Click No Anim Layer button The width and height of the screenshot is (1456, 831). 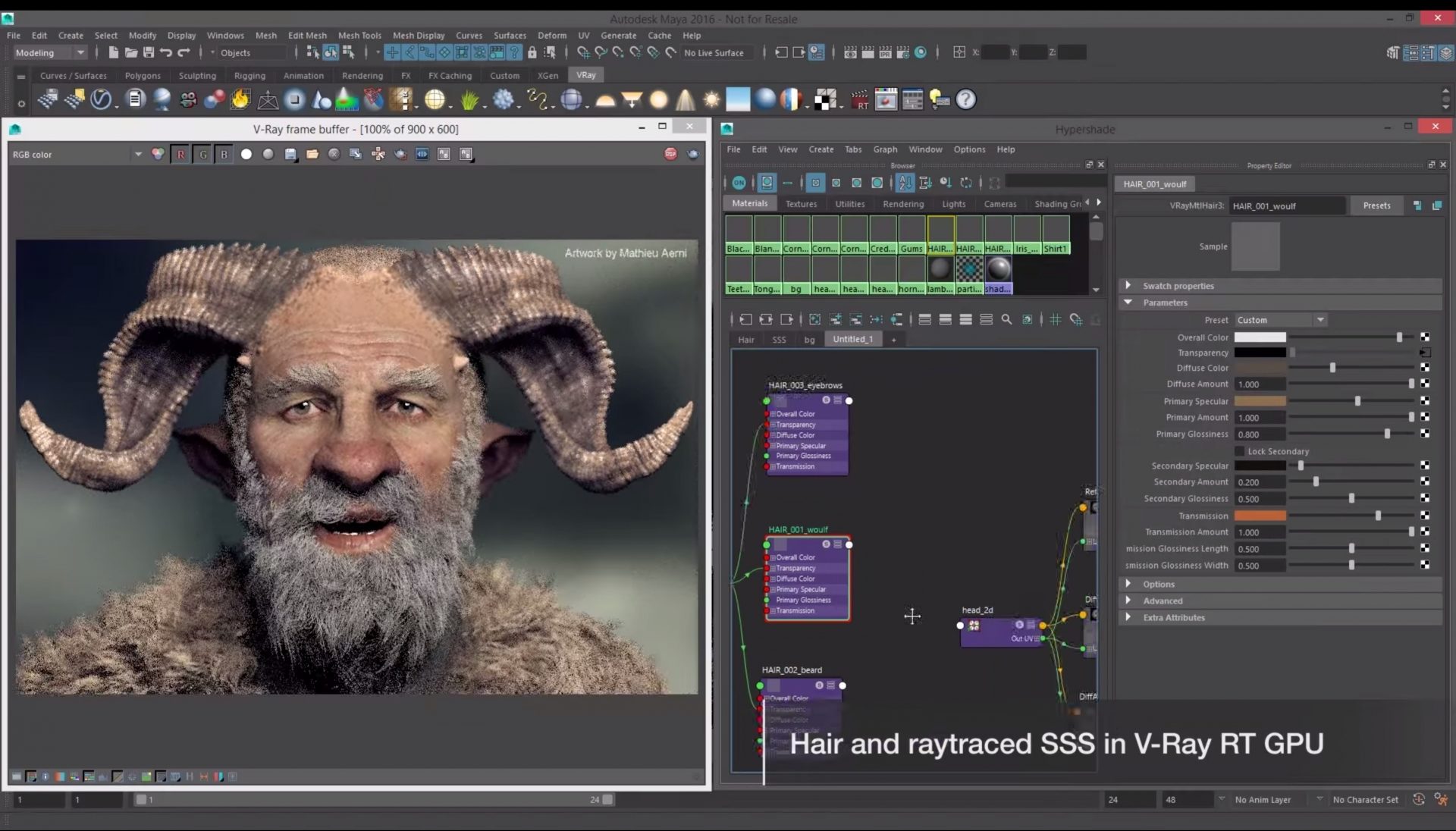coord(1263,799)
